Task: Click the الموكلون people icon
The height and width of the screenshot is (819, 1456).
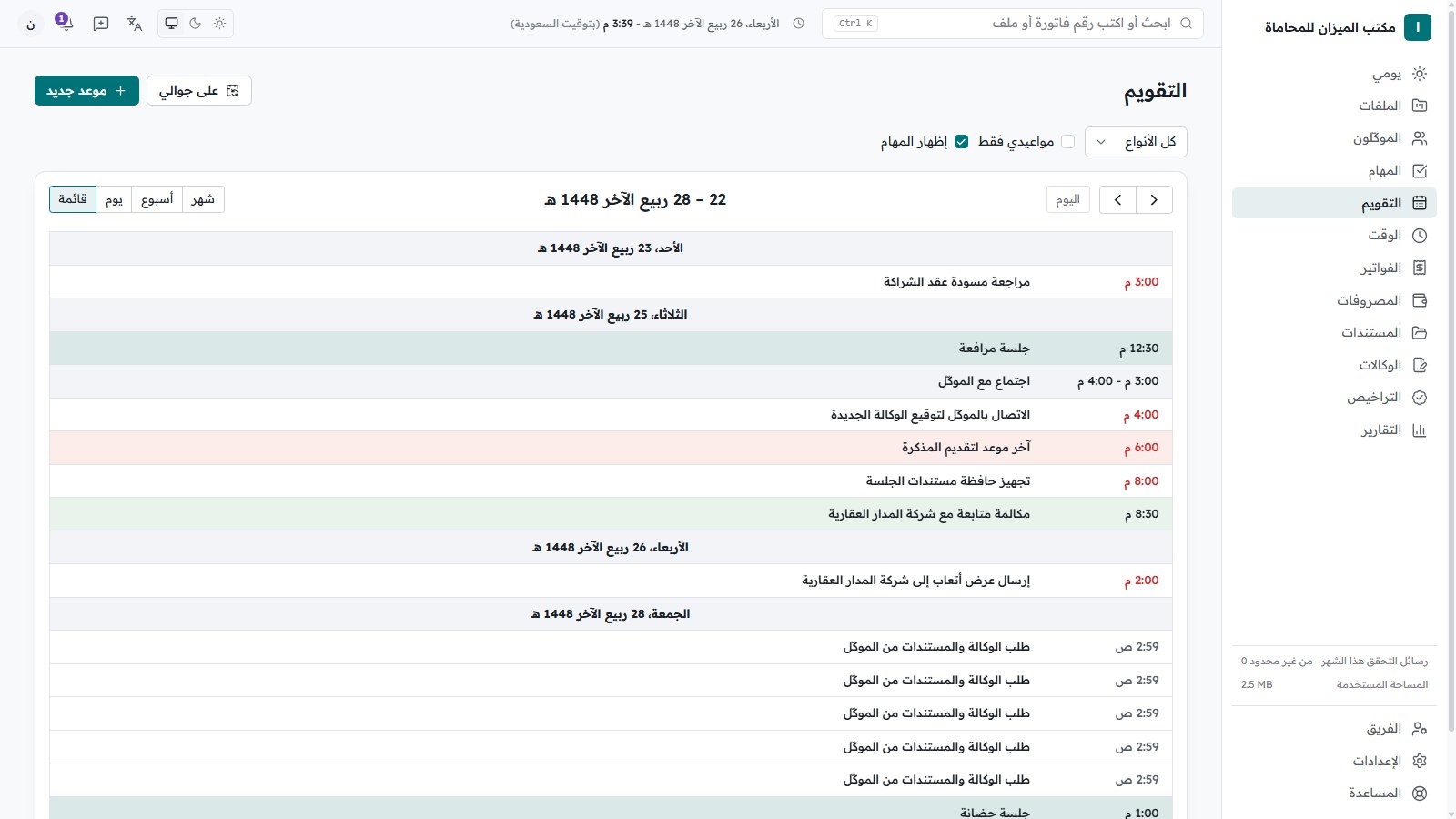Action: [1420, 138]
